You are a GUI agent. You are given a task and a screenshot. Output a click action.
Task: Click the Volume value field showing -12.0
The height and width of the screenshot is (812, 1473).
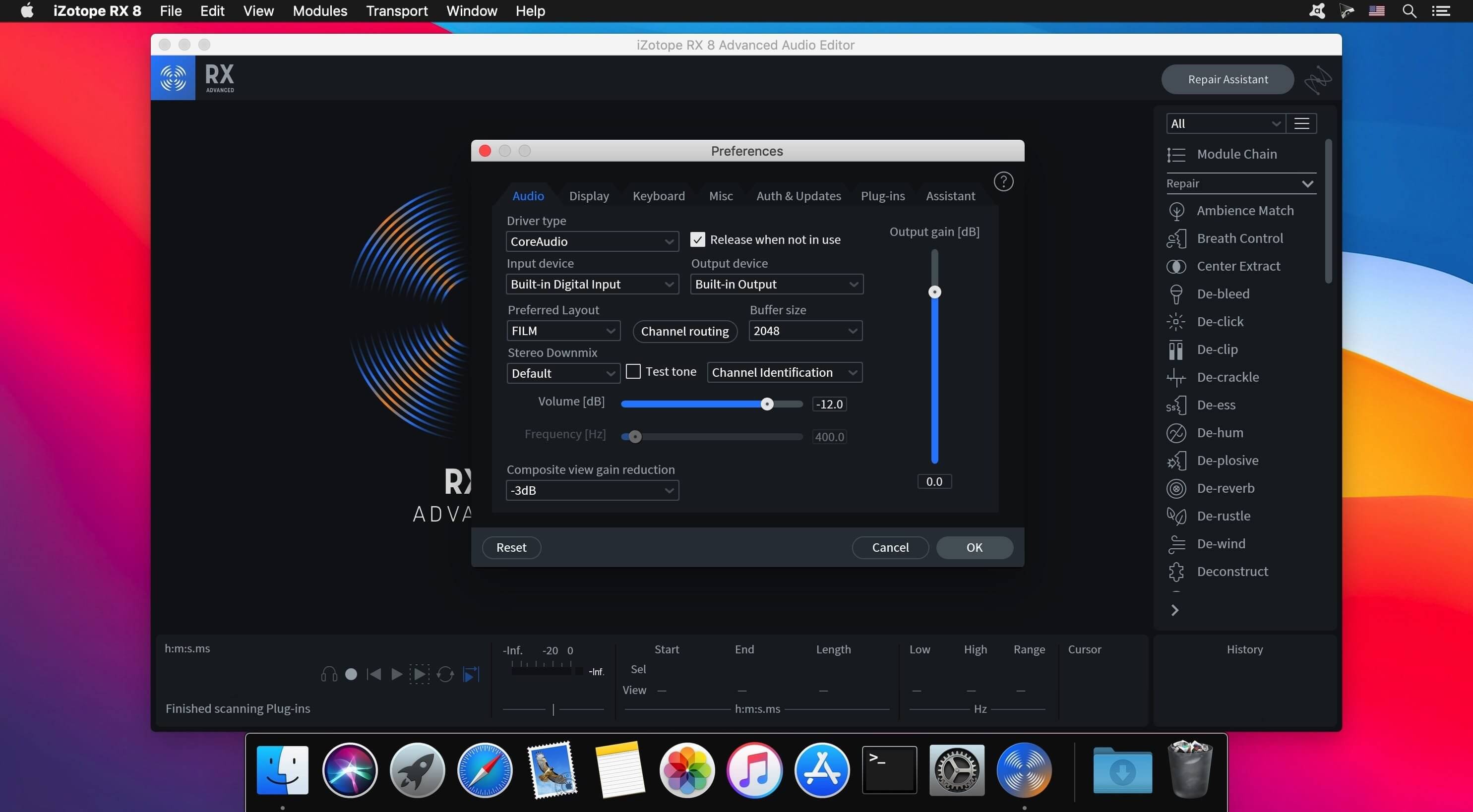pos(829,404)
